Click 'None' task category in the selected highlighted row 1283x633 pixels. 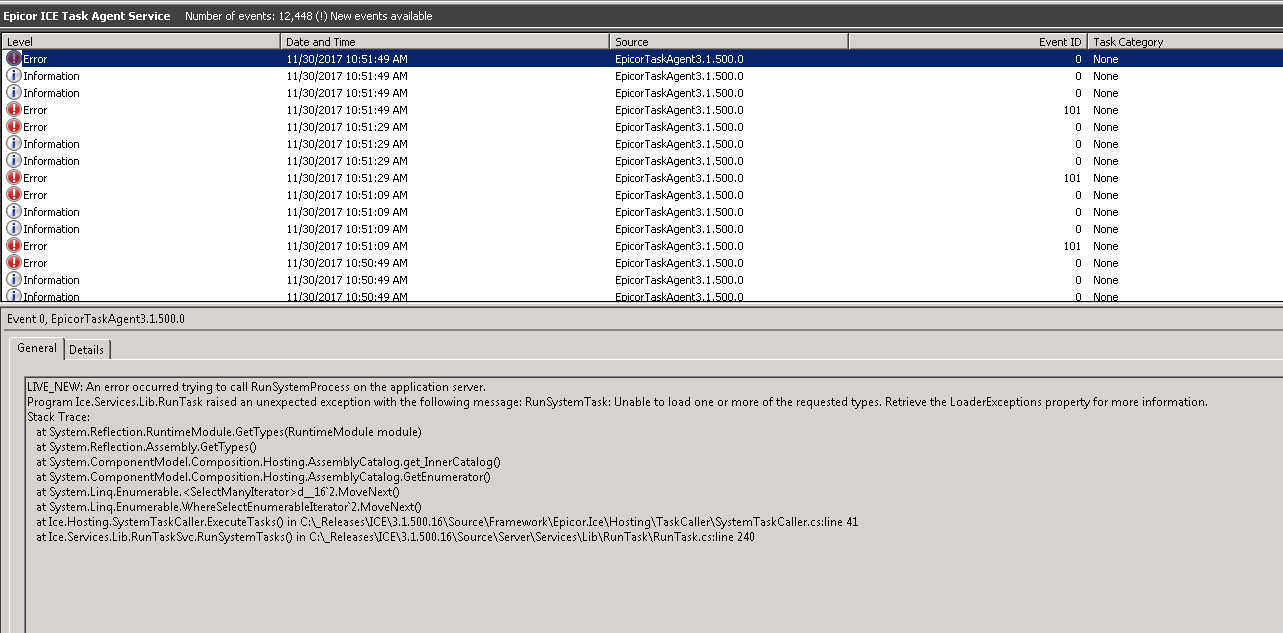click(1105, 59)
